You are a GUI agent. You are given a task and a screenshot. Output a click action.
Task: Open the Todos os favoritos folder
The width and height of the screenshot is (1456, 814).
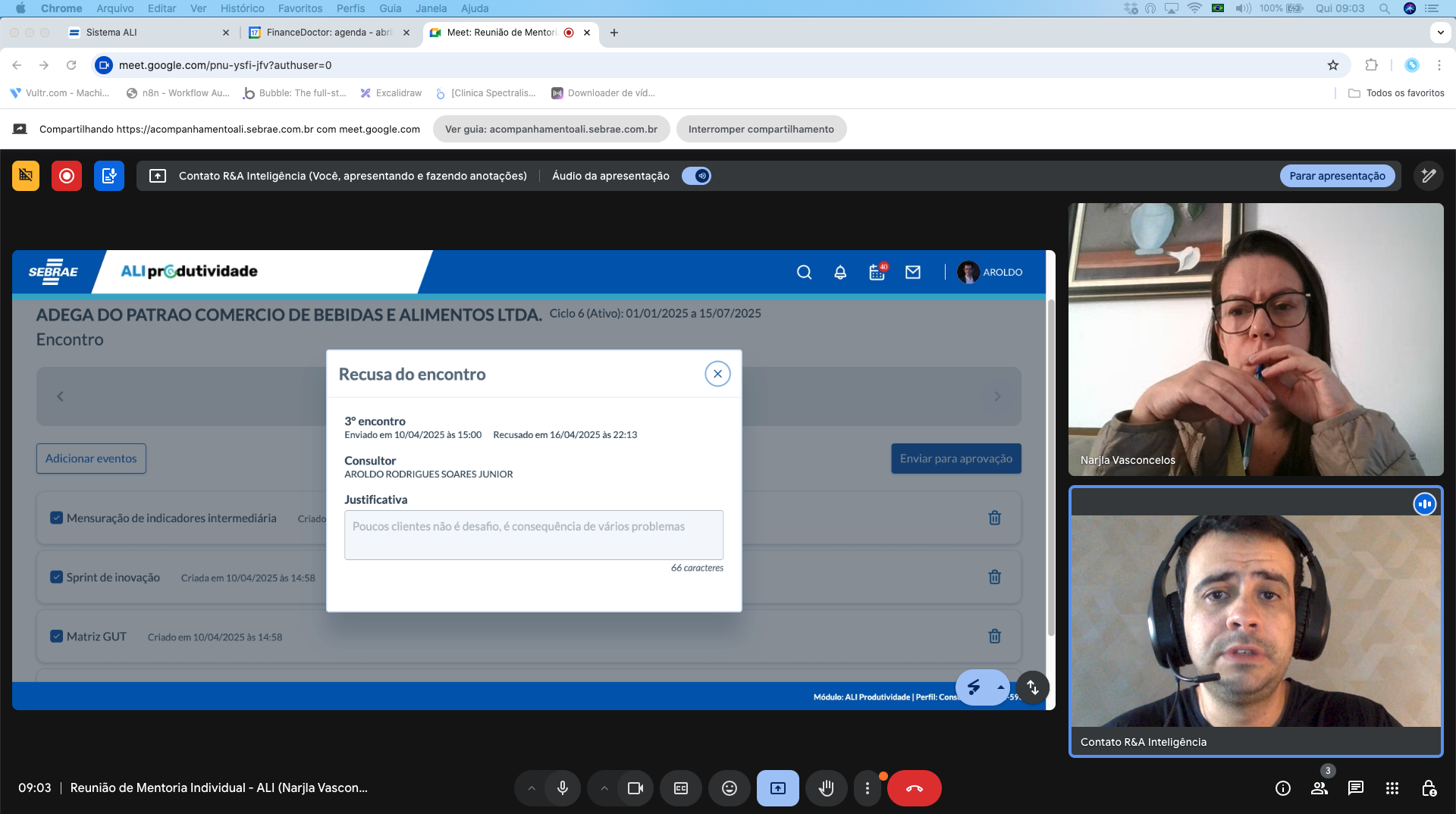click(1397, 93)
